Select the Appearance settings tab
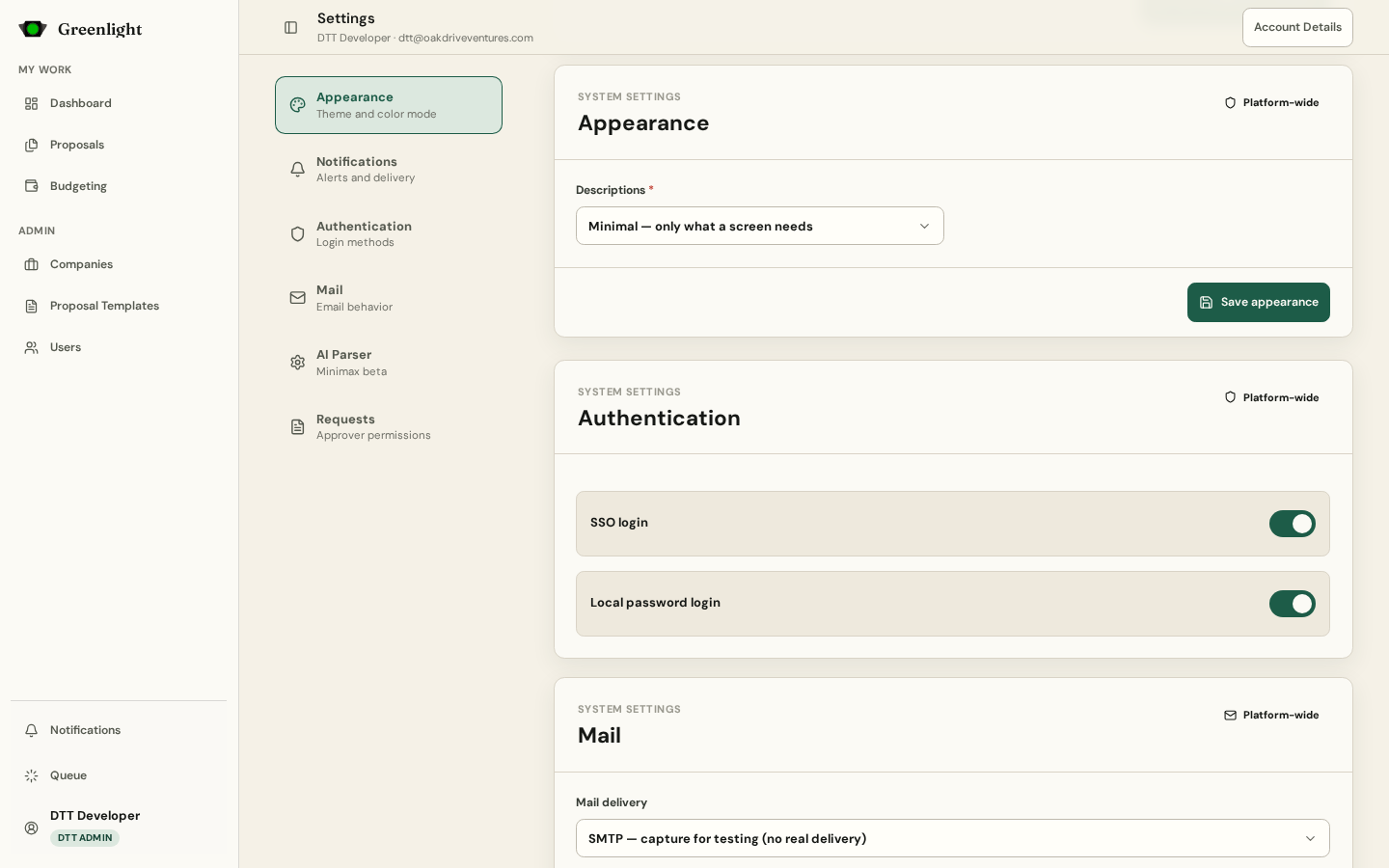Viewport: 1389px width, 868px height. (x=389, y=105)
